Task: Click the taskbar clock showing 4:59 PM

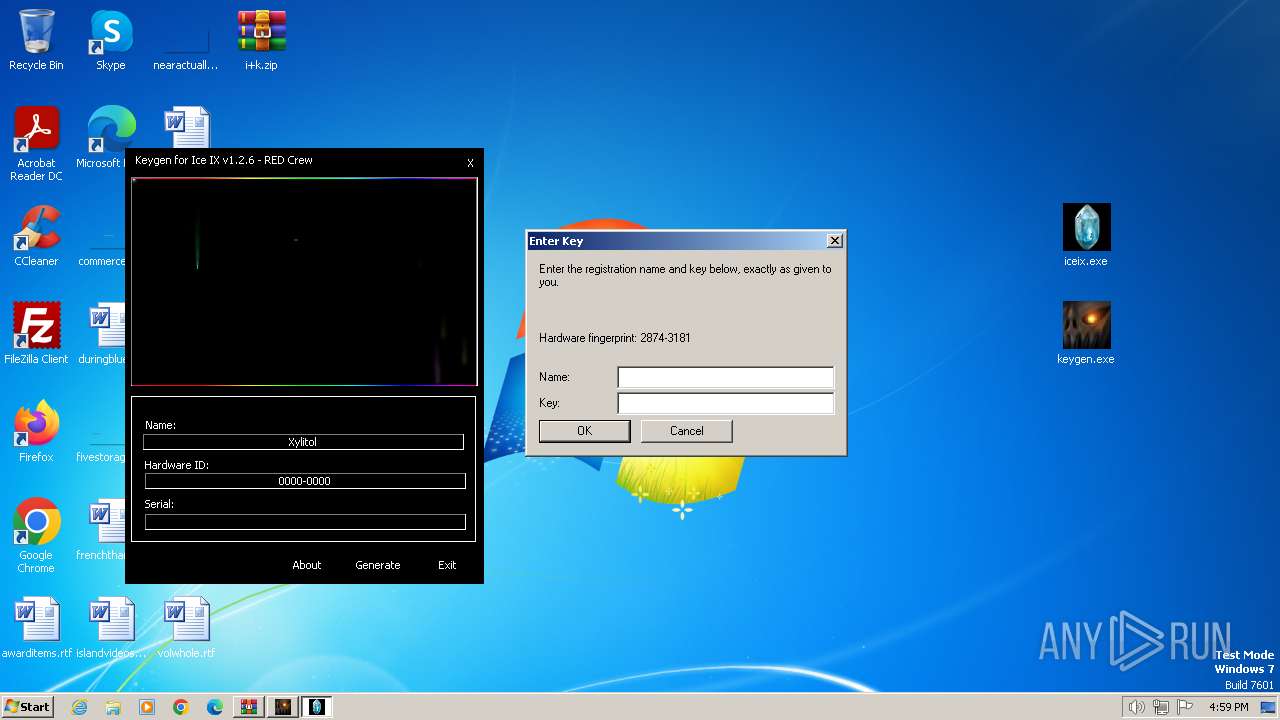Action: pyautogui.click(x=1229, y=707)
